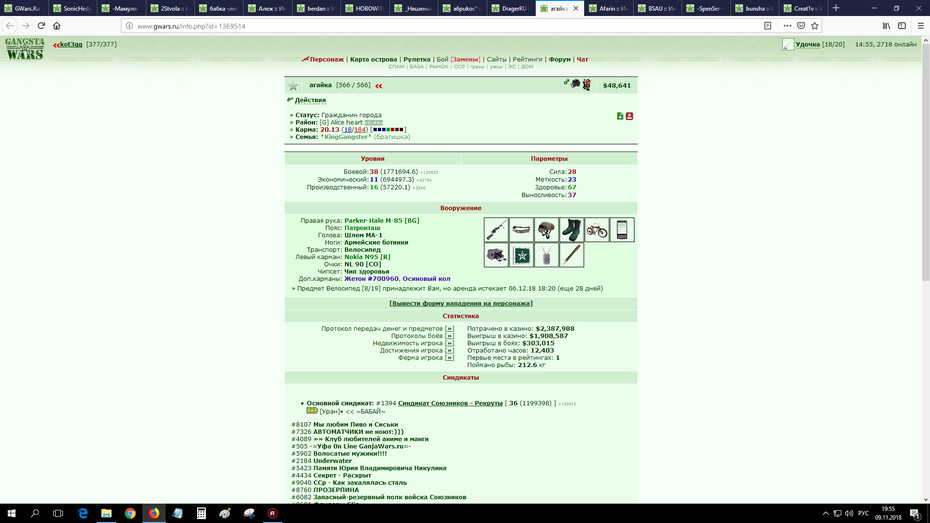Click the browser address bar
This screenshot has width=930, height=523.
tap(442, 26)
